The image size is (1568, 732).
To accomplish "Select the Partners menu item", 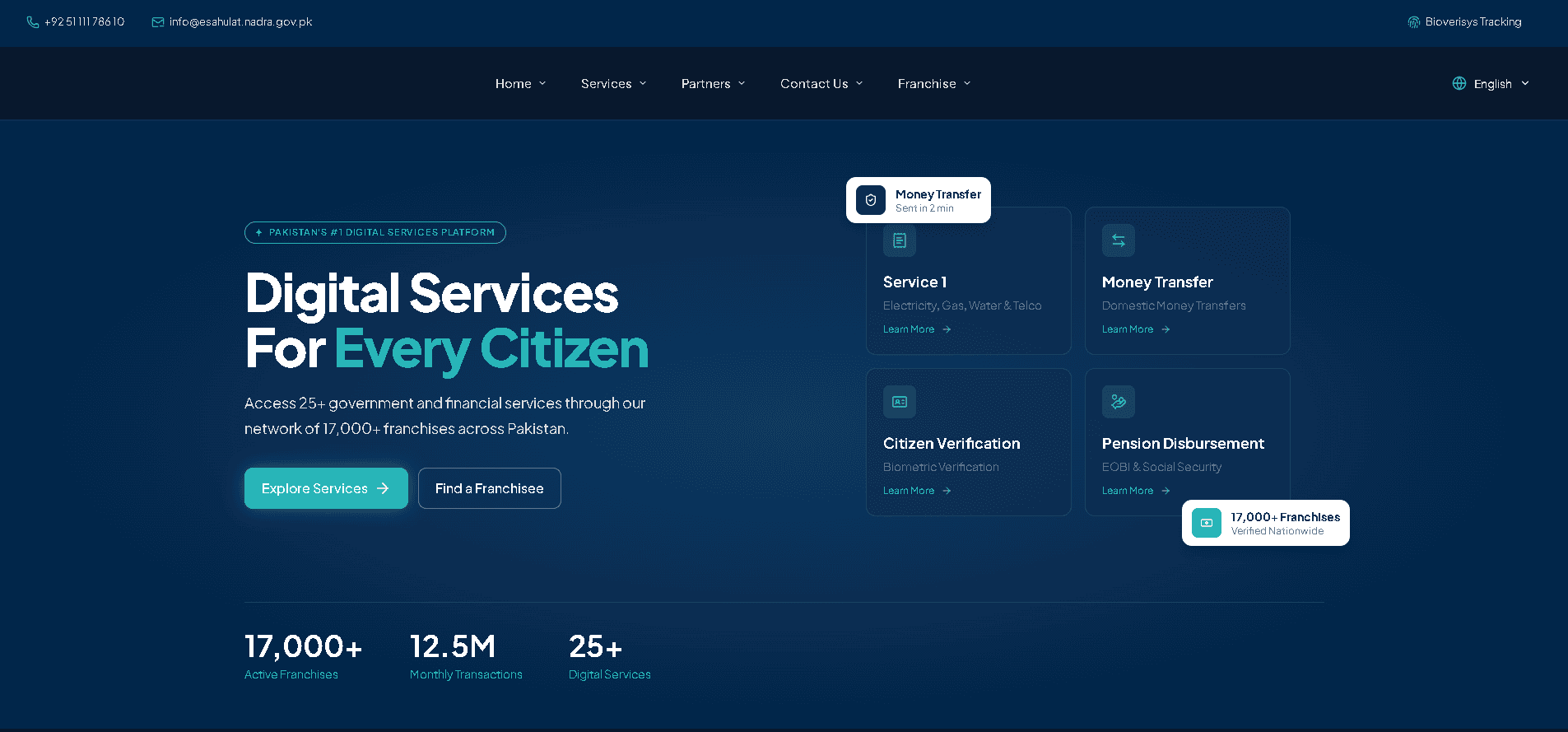I will click(x=706, y=84).
